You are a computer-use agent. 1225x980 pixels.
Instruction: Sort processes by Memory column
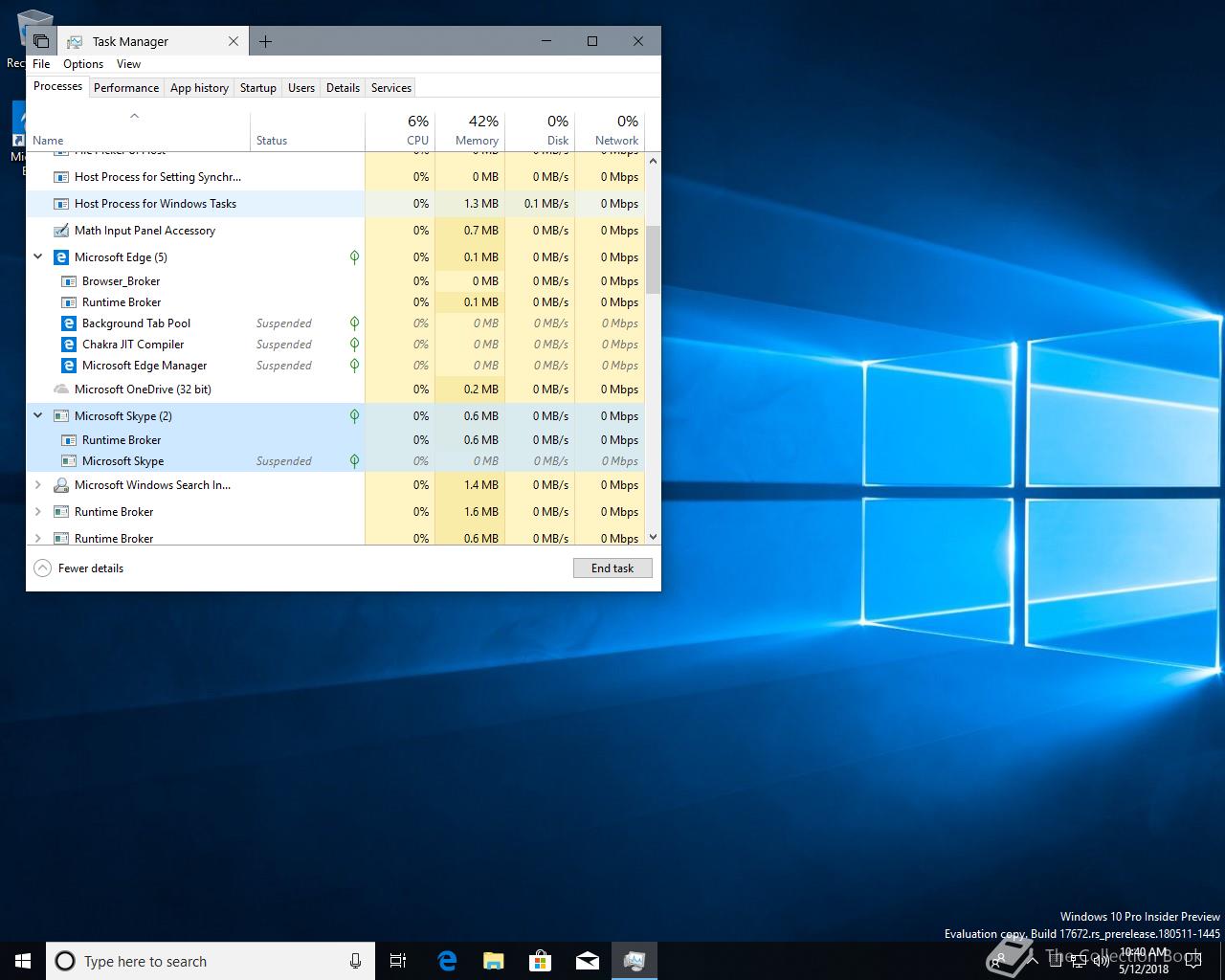470,131
